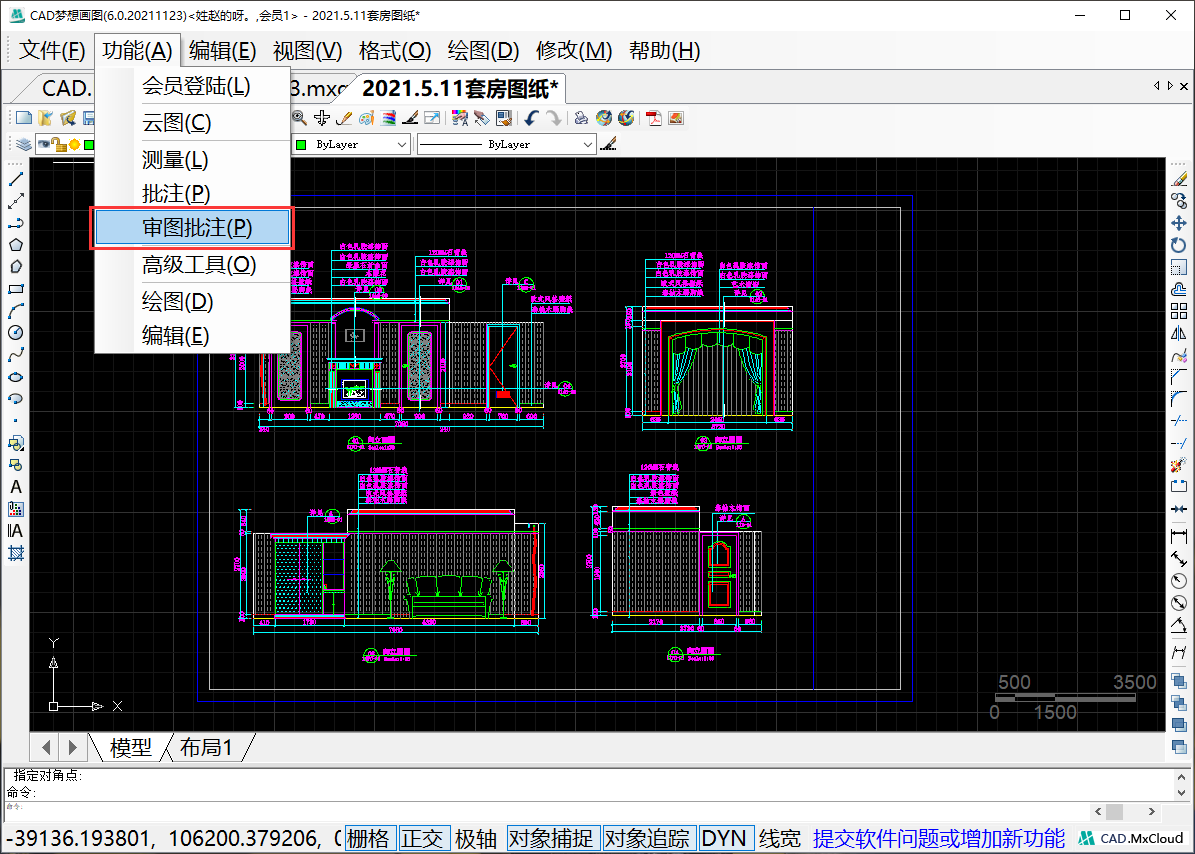
Task: Select the Ellipse drawing tool
Action: (x=15, y=377)
